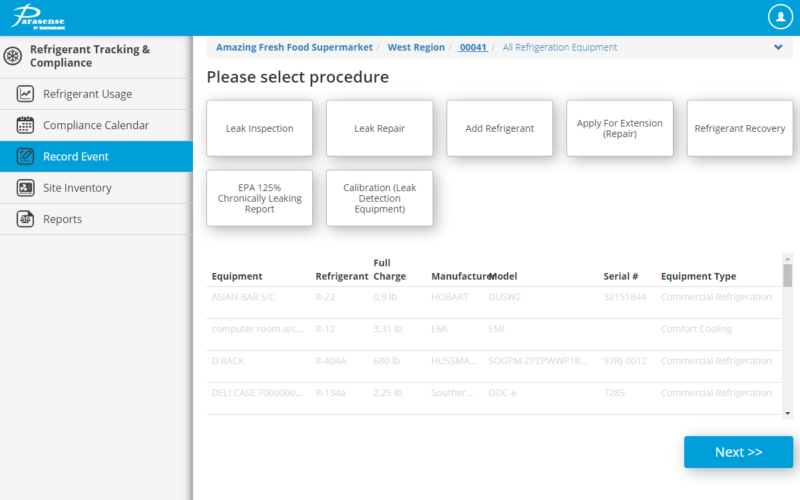
Task: Click the Reports globe icon
Action: (26, 219)
